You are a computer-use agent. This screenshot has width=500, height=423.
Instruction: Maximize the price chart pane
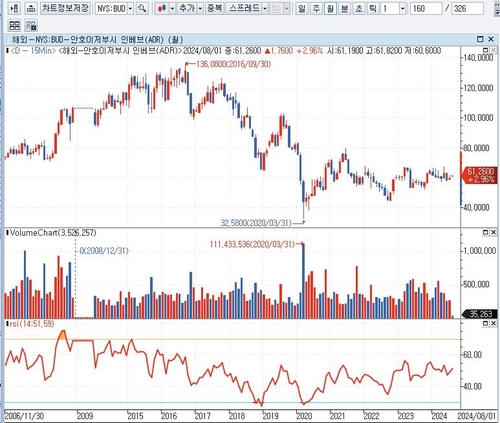tap(486, 50)
